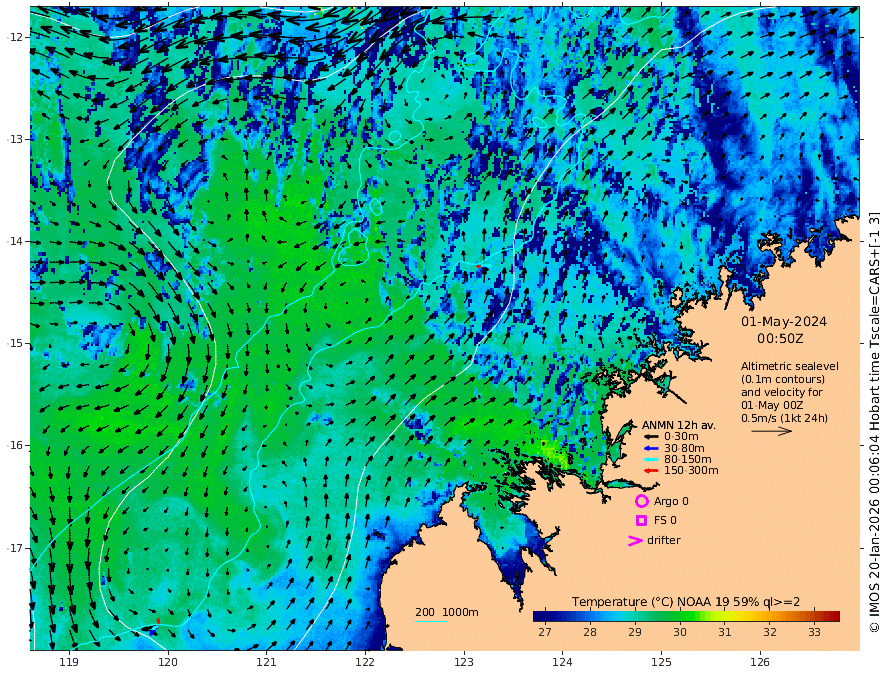Click the cyan 200m depth contour legend line
The width and height of the screenshot is (880, 680).
[x=430, y=622]
